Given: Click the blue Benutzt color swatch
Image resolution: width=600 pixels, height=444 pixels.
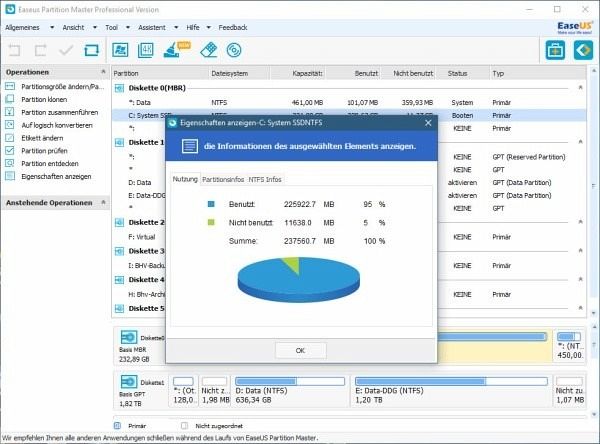Looking at the screenshot, I should coord(211,203).
